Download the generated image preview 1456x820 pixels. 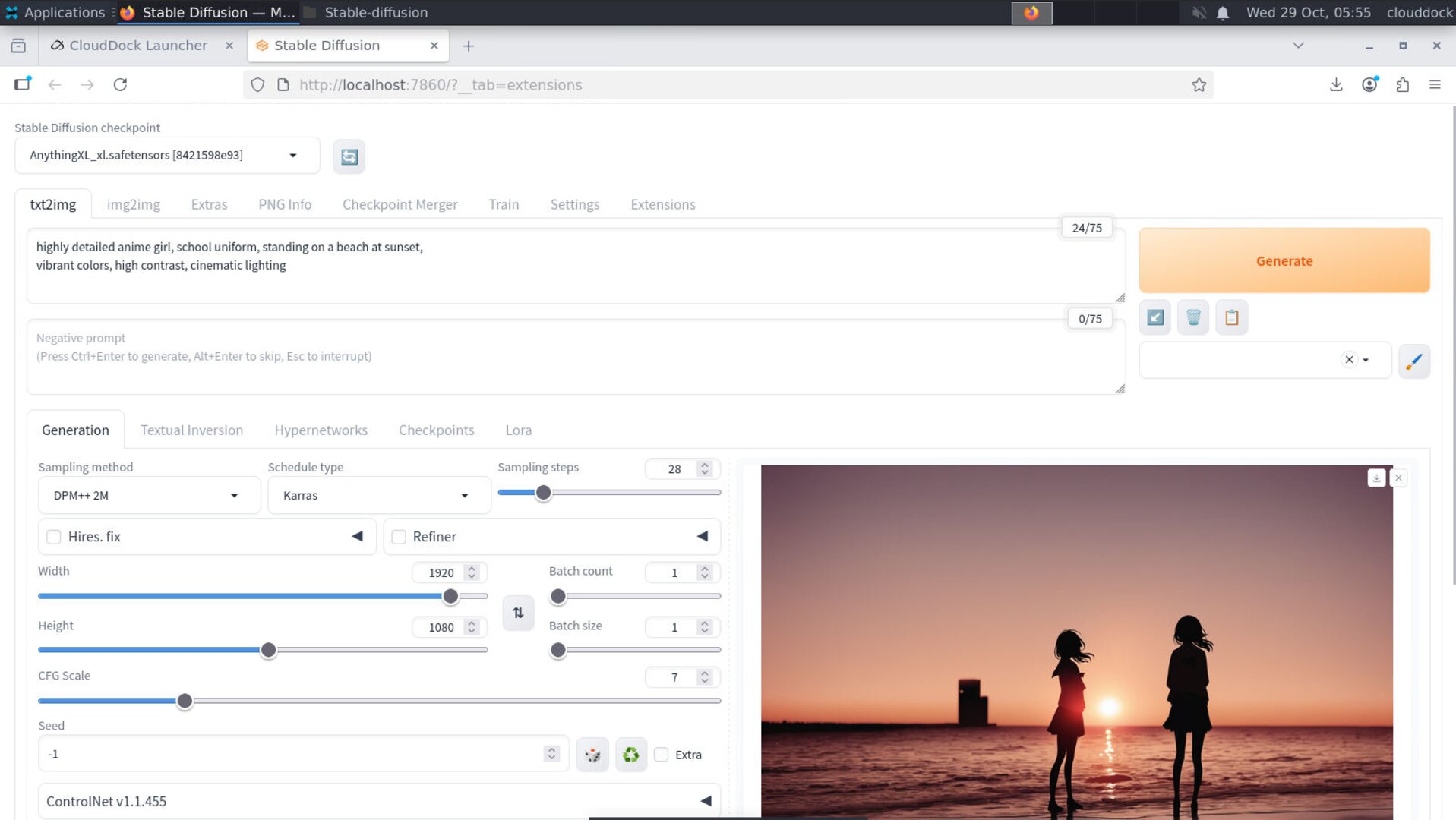(x=1375, y=478)
